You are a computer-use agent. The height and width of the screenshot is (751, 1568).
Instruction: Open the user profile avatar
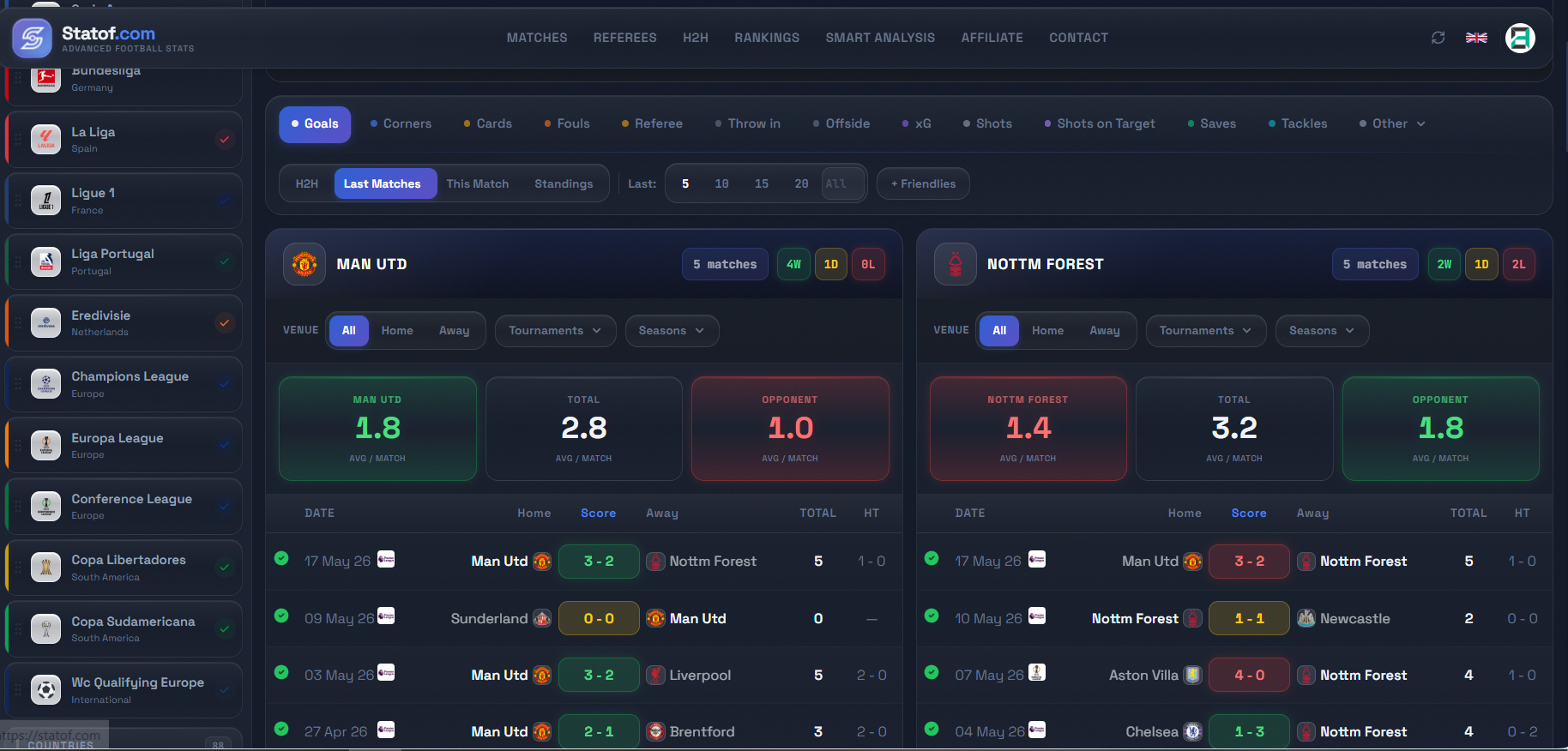(x=1520, y=38)
